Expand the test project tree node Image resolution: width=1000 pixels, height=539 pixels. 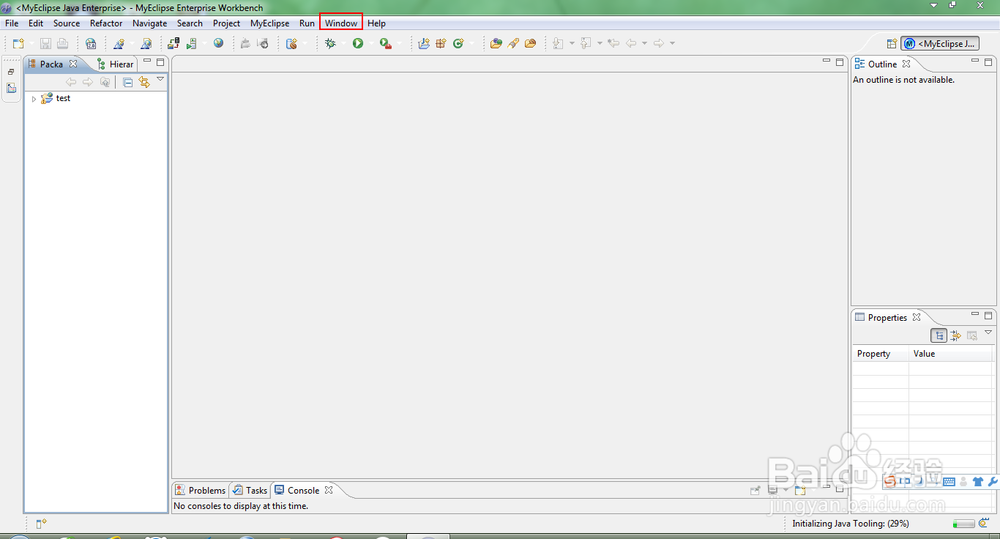(x=34, y=99)
